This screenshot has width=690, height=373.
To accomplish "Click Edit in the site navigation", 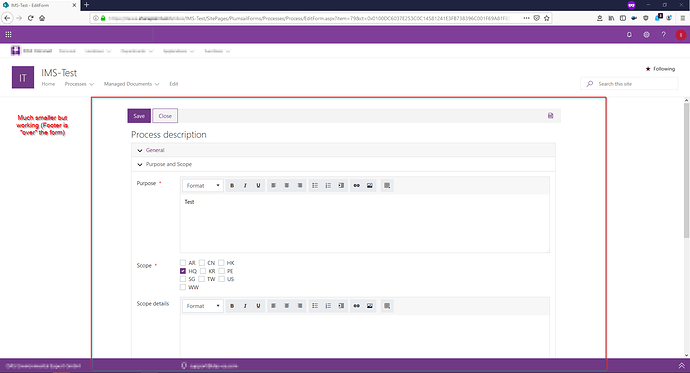I will point(174,84).
